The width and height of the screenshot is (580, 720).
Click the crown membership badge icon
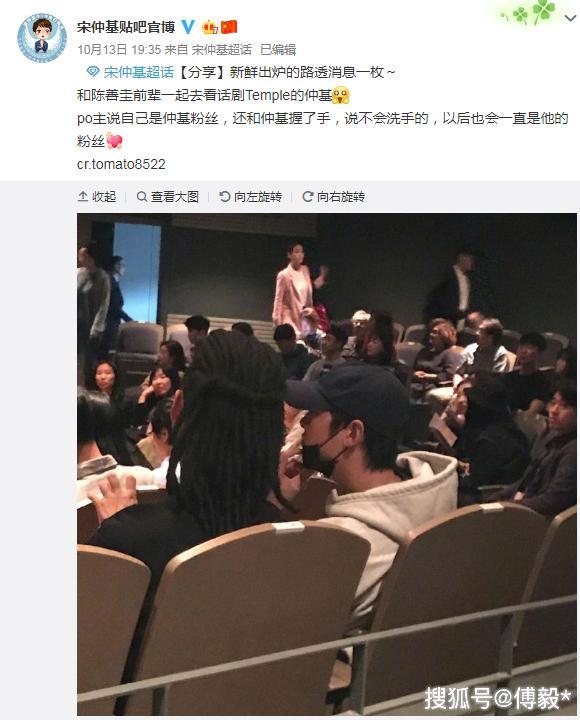coord(210,28)
